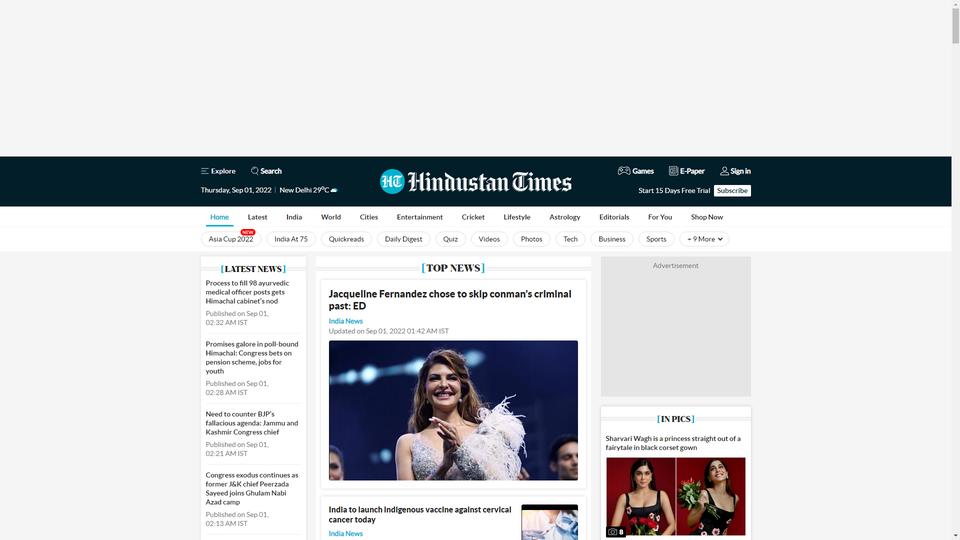This screenshot has height=540, width=960.
Task: Open the Latest tab
Action: coord(257,217)
